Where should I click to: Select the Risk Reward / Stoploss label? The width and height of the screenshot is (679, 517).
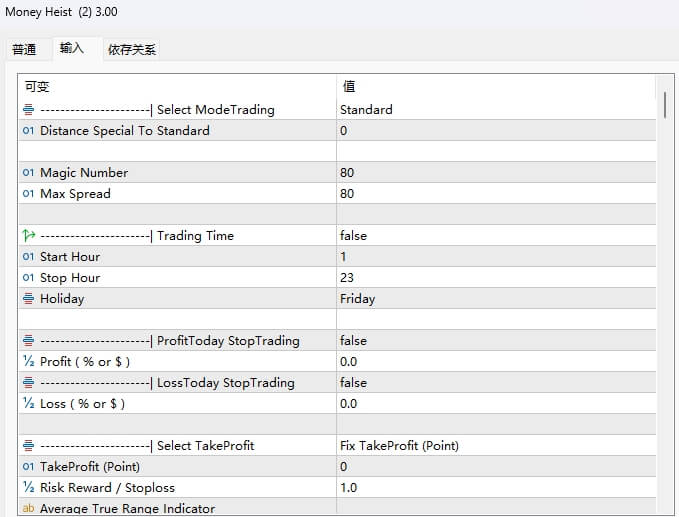coord(107,488)
